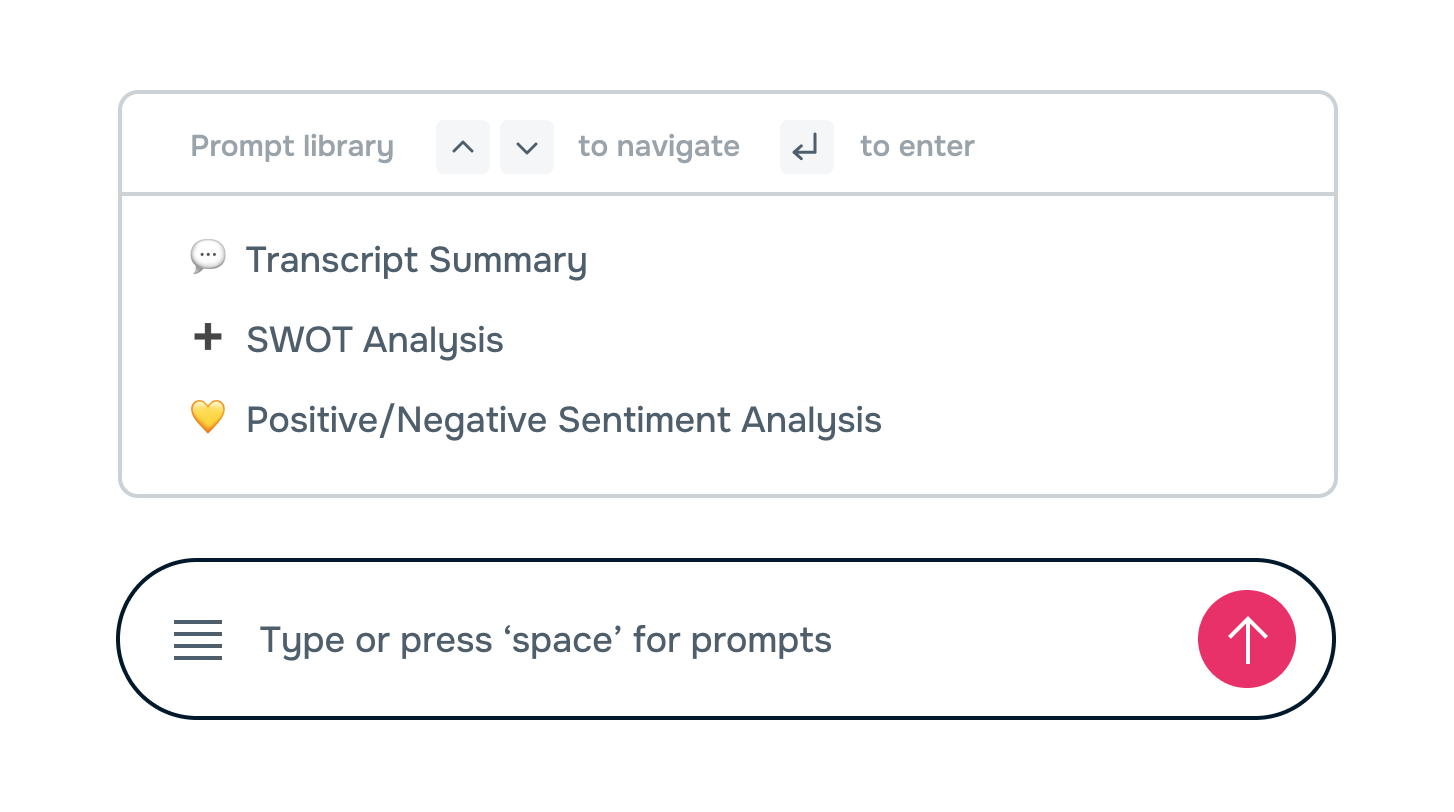Click the word "Transcript" in the list
1454x812 pixels.
[332, 260]
